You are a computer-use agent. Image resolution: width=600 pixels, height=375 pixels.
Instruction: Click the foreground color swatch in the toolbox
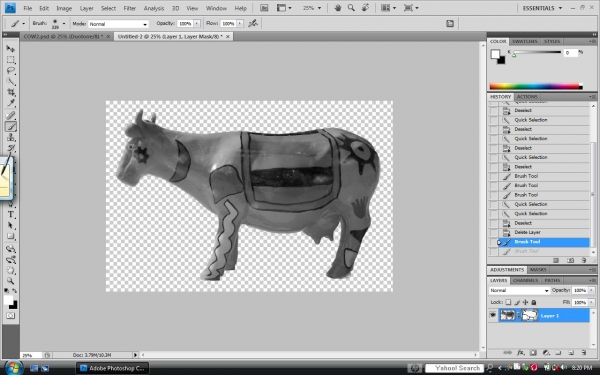[x=8, y=300]
